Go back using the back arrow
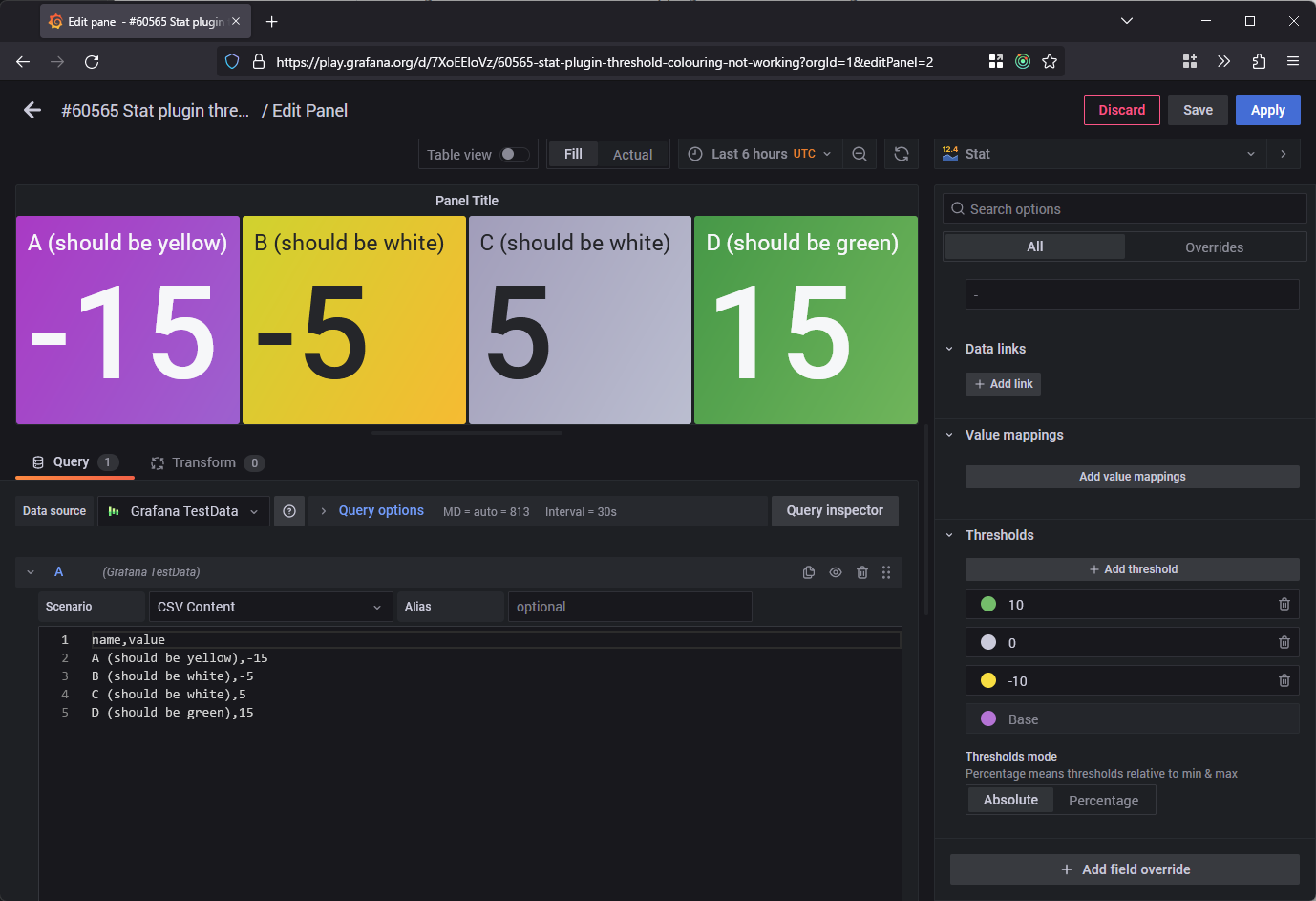This screenshot has height=901, width=1316. point(32,110)
